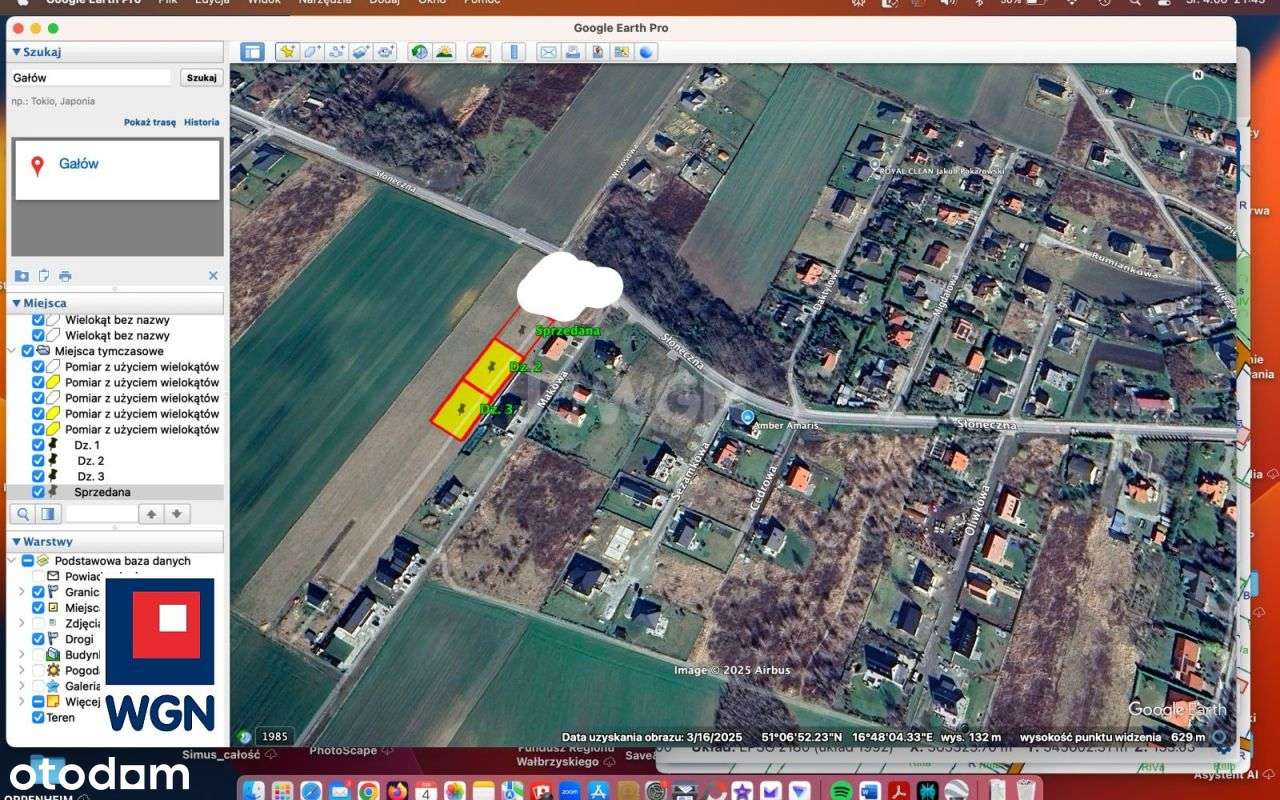Select the Add Path tool
This screenshot has height=800, width=1280.
(336, 51)
